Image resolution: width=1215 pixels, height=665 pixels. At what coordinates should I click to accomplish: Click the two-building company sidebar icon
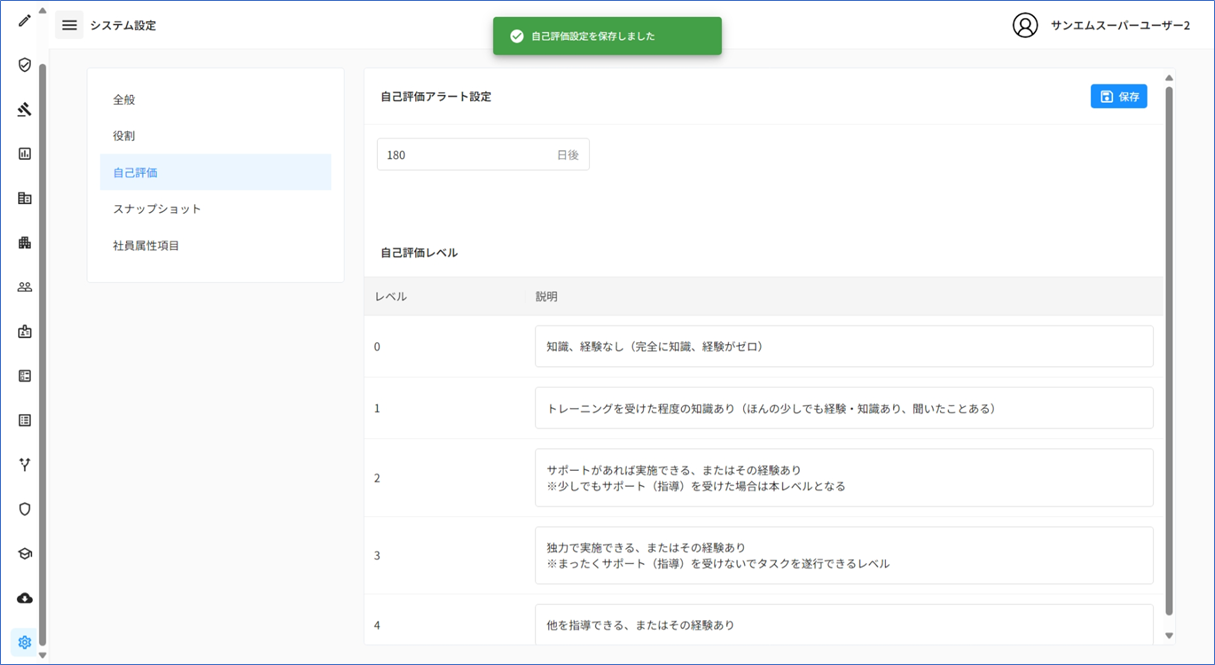pos(25,198)
